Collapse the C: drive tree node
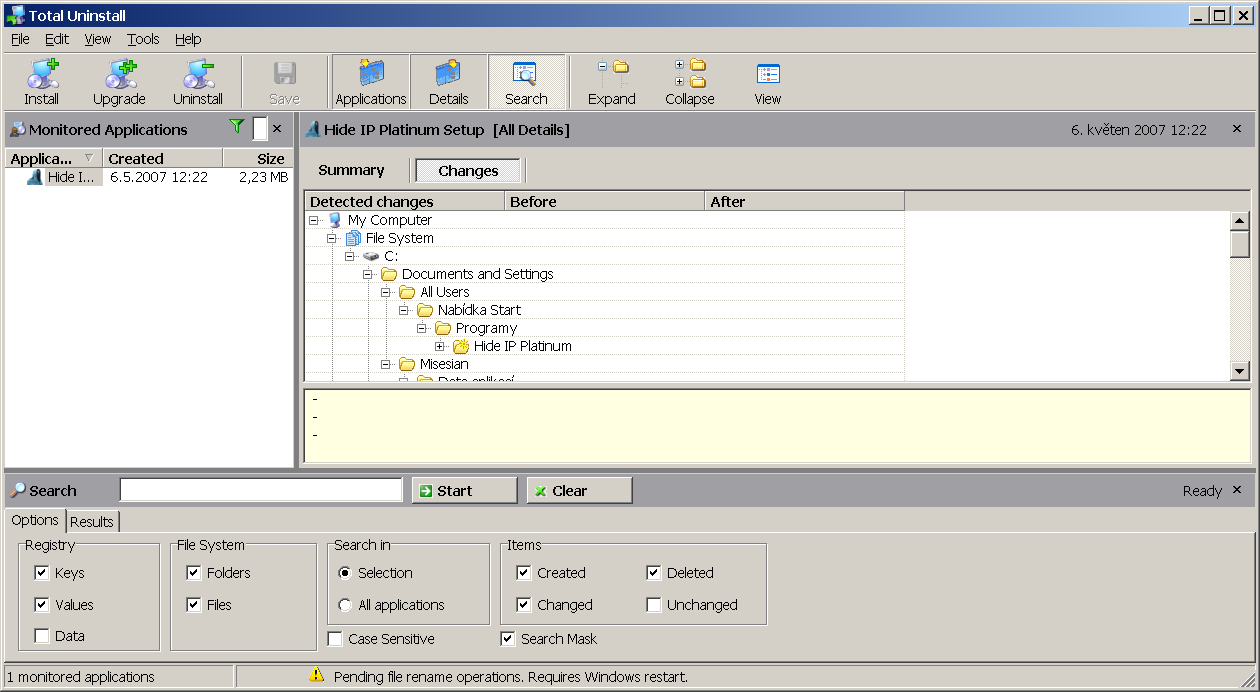The height and width of the screenshot is (692, 1260). click(x=350, y=256)
